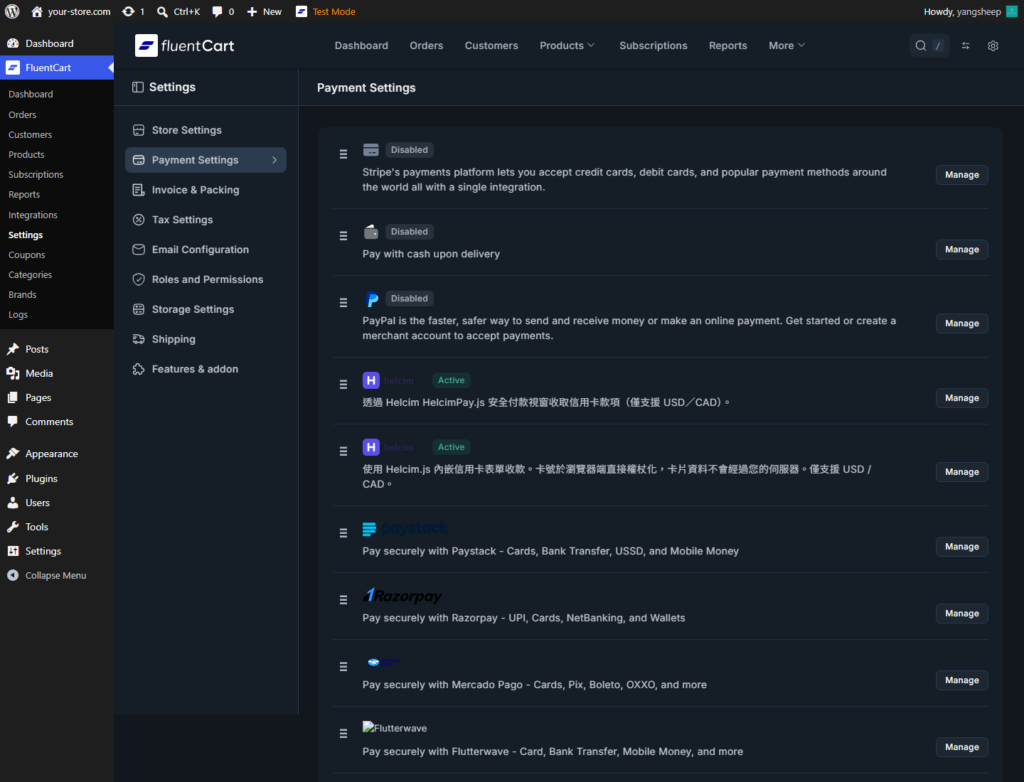Click drag handle for cash on delivery row
Image resolution: width=1024 pixels, height=782 pixels.
(344, 236)
